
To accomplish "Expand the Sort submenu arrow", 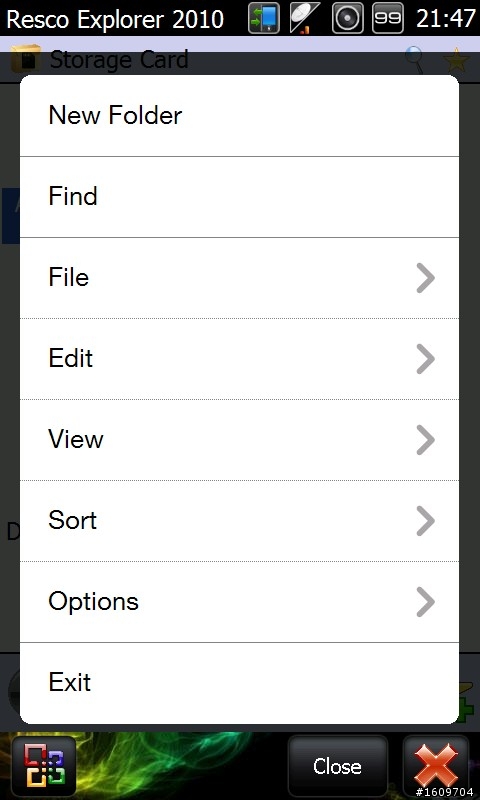I will tap(425, 521).
